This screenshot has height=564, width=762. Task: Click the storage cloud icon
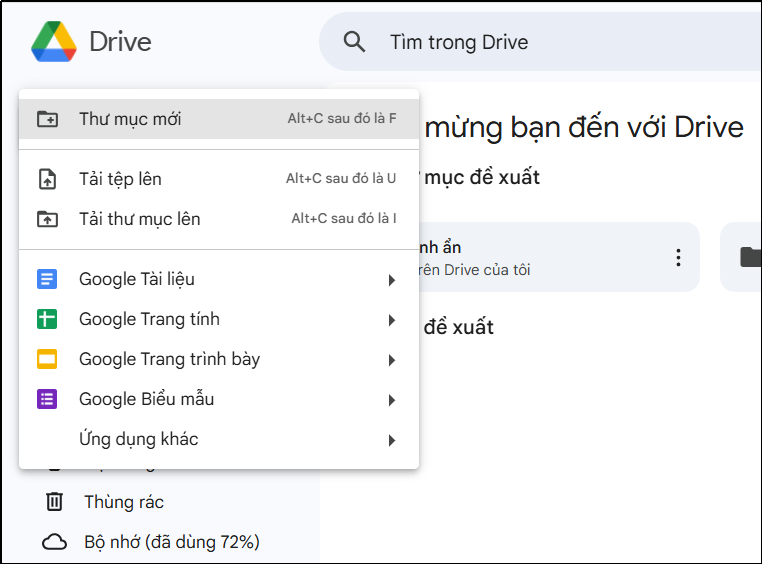click(54, 542)
